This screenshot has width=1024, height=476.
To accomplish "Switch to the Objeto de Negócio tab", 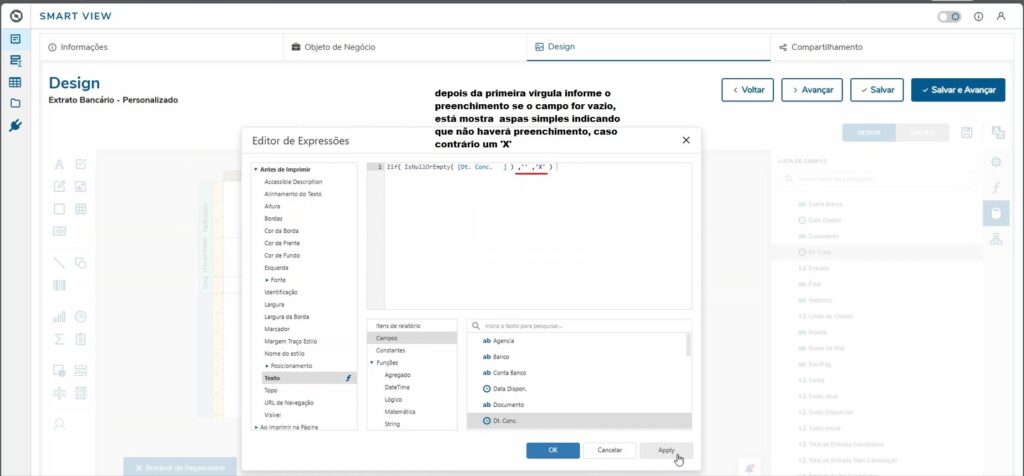I will tap(404, 47).
